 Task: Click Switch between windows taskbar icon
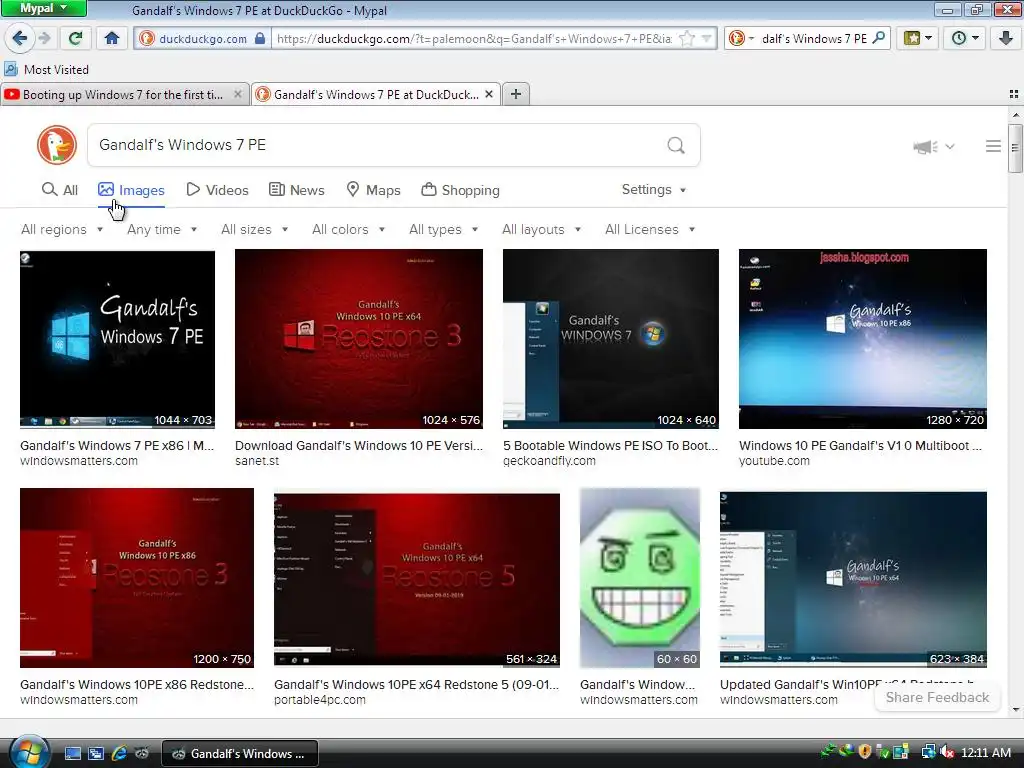96,753
